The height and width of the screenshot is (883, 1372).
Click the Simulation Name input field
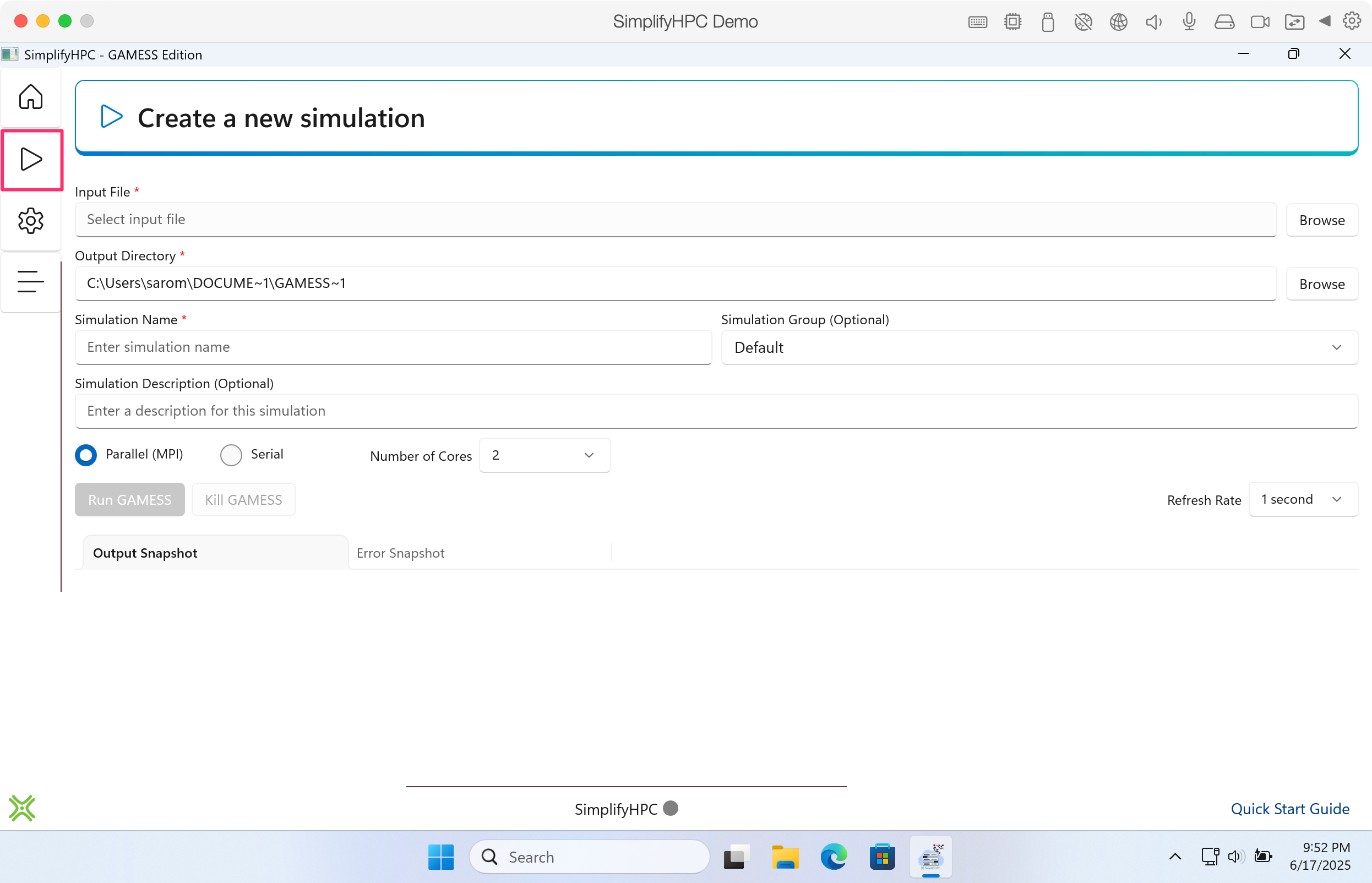point(393,347)
